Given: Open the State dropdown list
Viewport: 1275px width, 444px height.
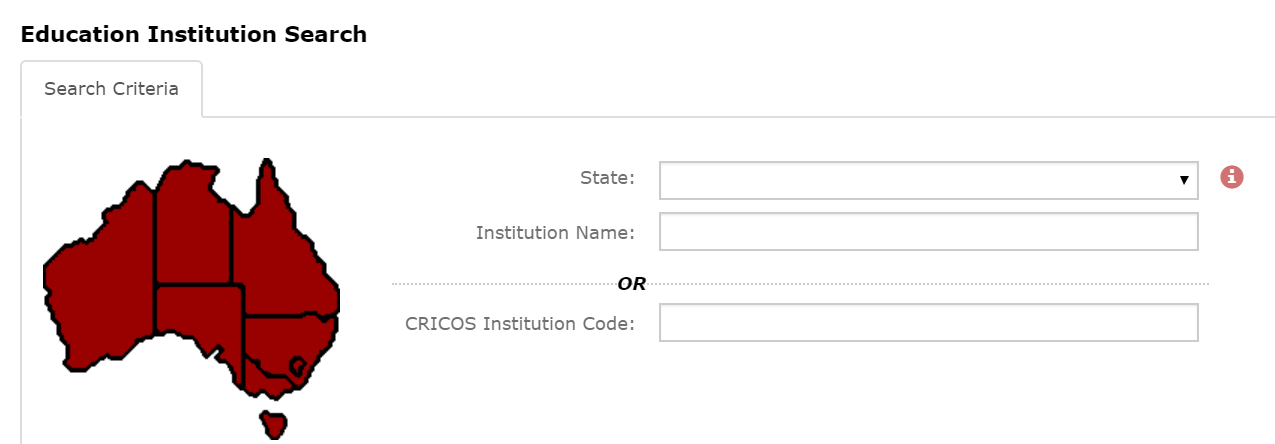Looking at the screenshot, I should pyautogui.click(x=929, y=180).
